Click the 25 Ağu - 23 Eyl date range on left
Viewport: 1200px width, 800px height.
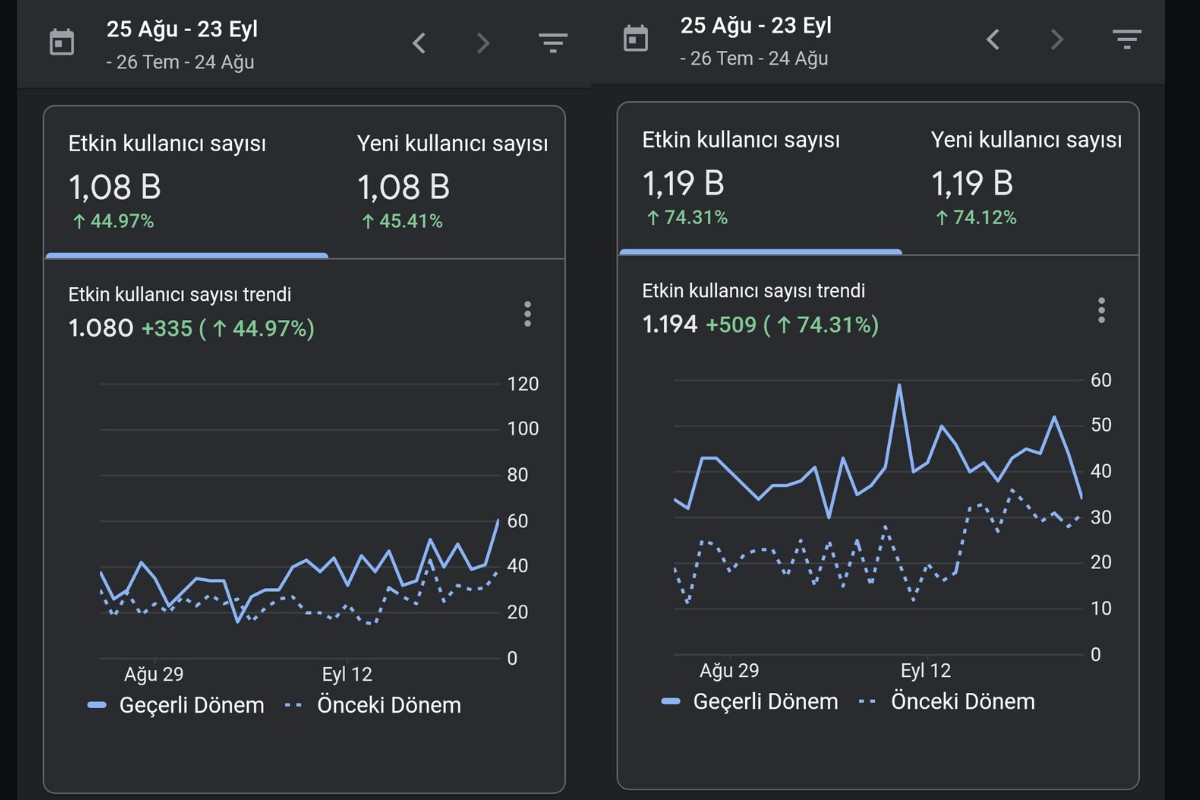pos(182,29)
